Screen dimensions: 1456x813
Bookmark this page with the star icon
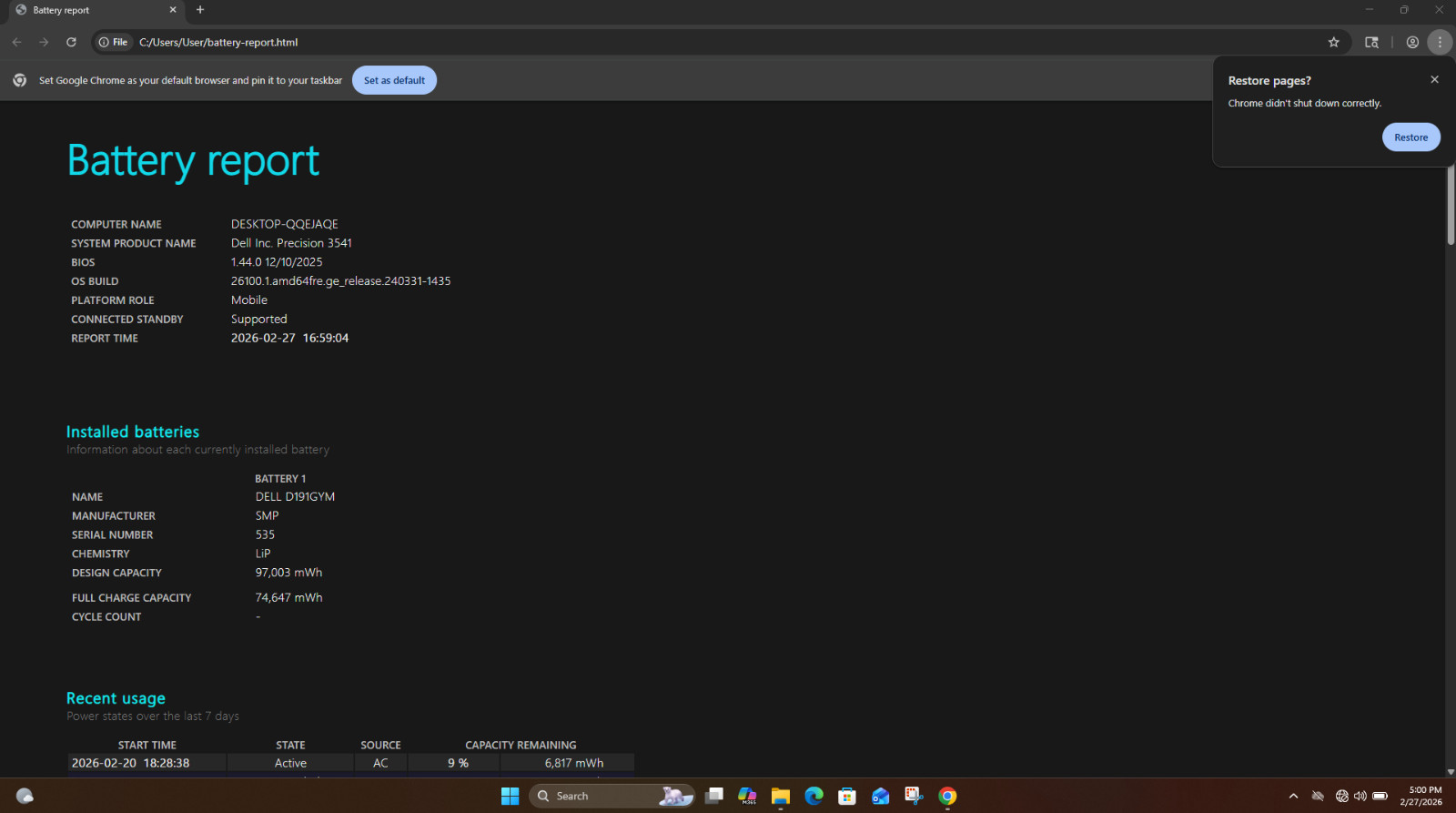point(1333,42)
